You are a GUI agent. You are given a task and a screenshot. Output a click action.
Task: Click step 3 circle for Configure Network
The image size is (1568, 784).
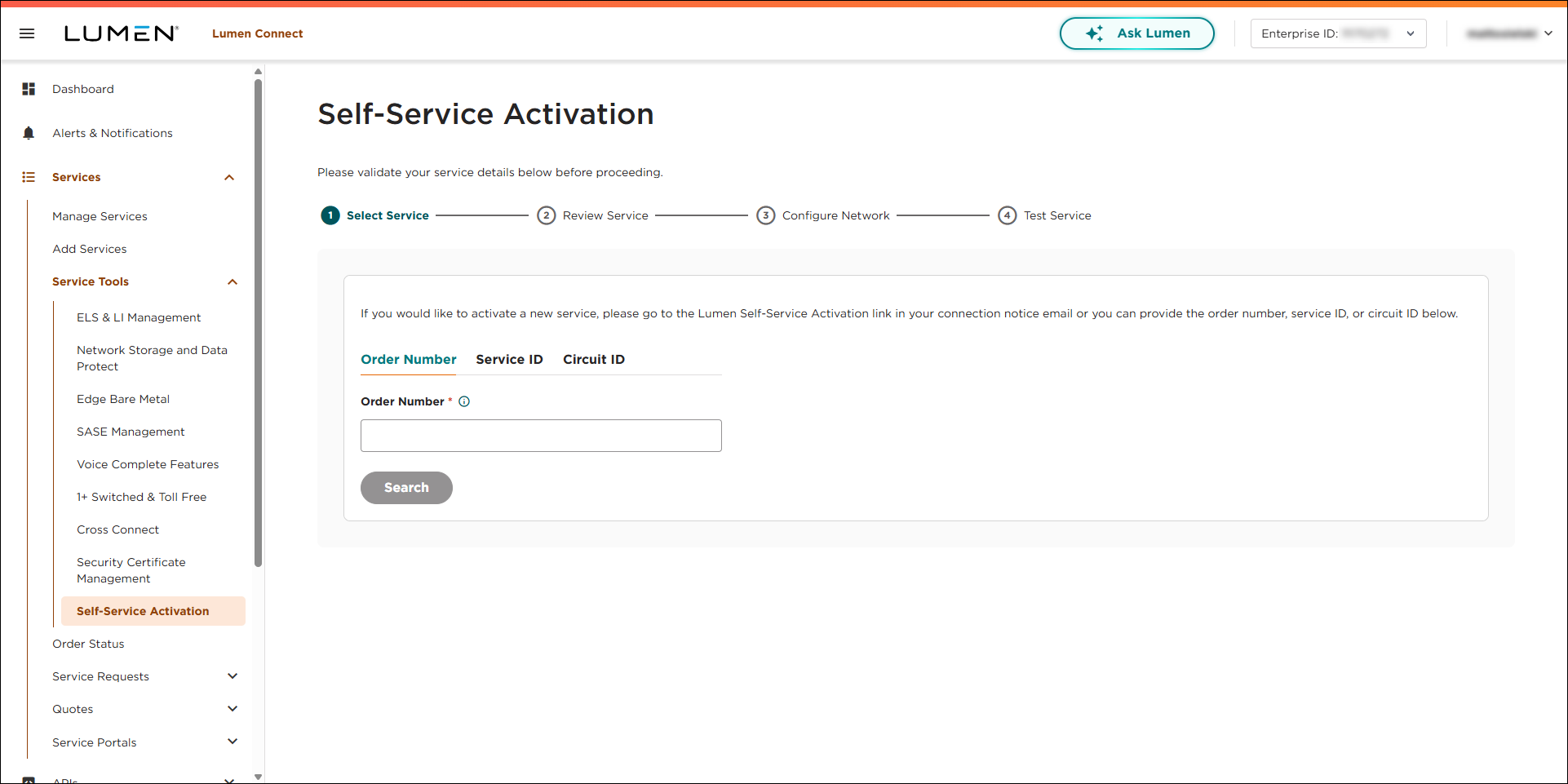click(766, 215)
